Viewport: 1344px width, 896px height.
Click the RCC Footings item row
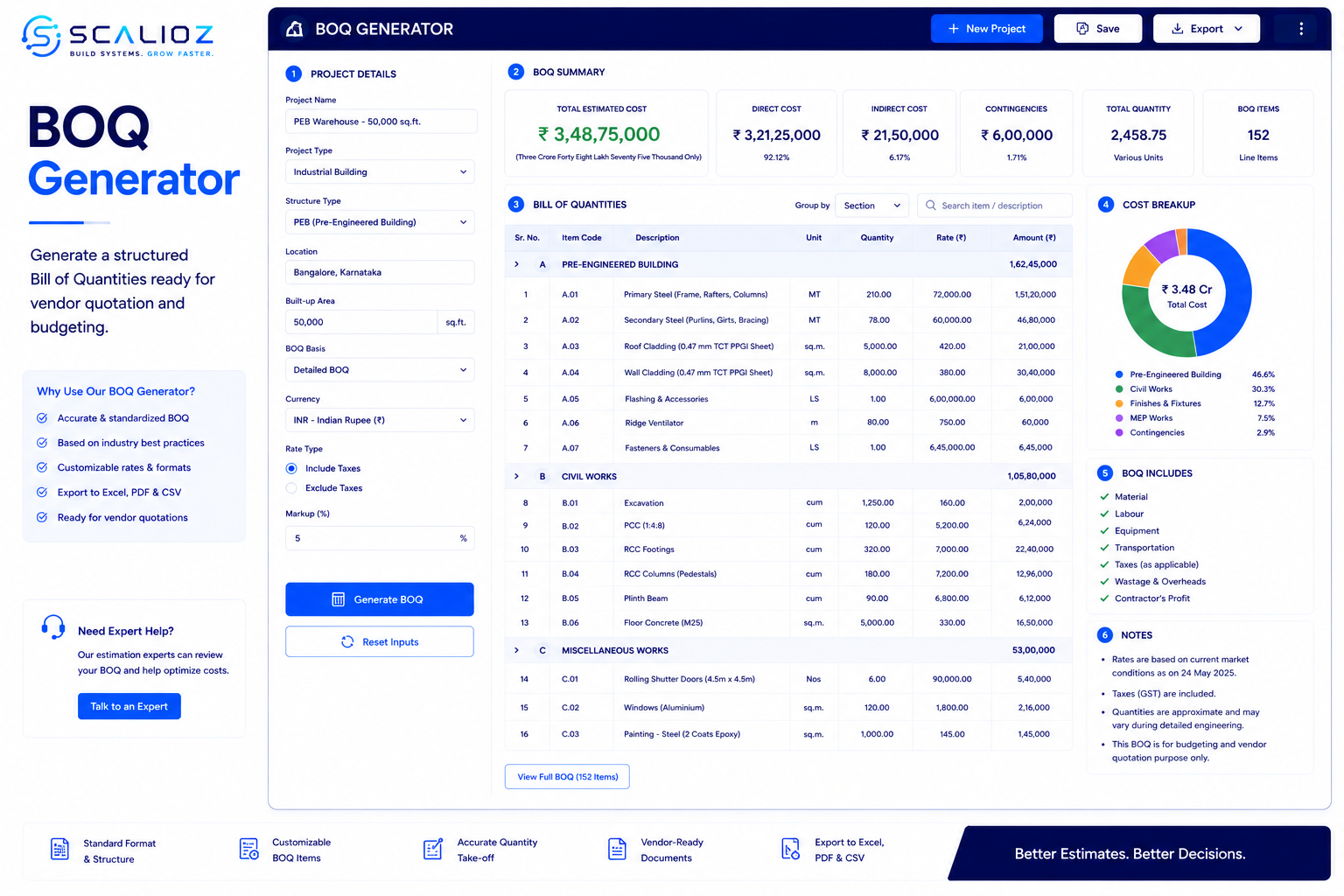(x=787, y=549)
